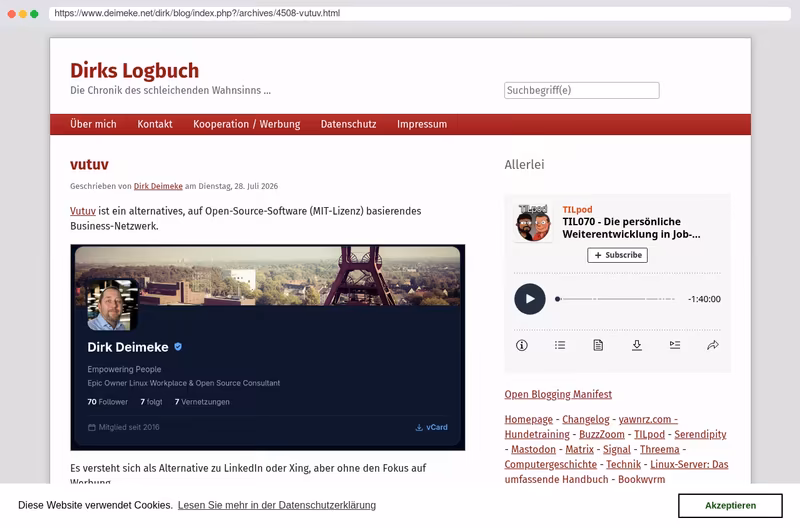
Task: Click the share arrow icon in podcast player
Action: point(713,345)
